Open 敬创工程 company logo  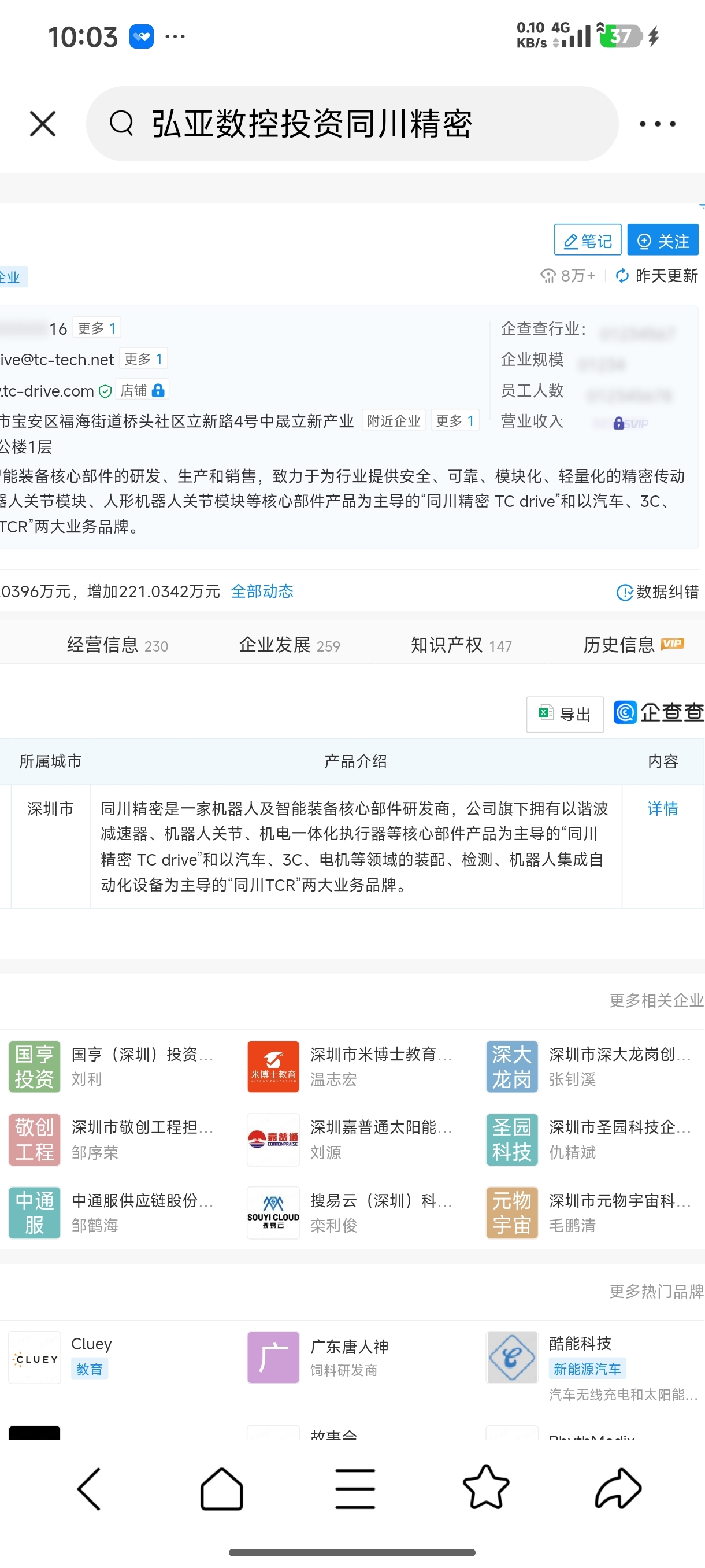tap(35, 1140)
